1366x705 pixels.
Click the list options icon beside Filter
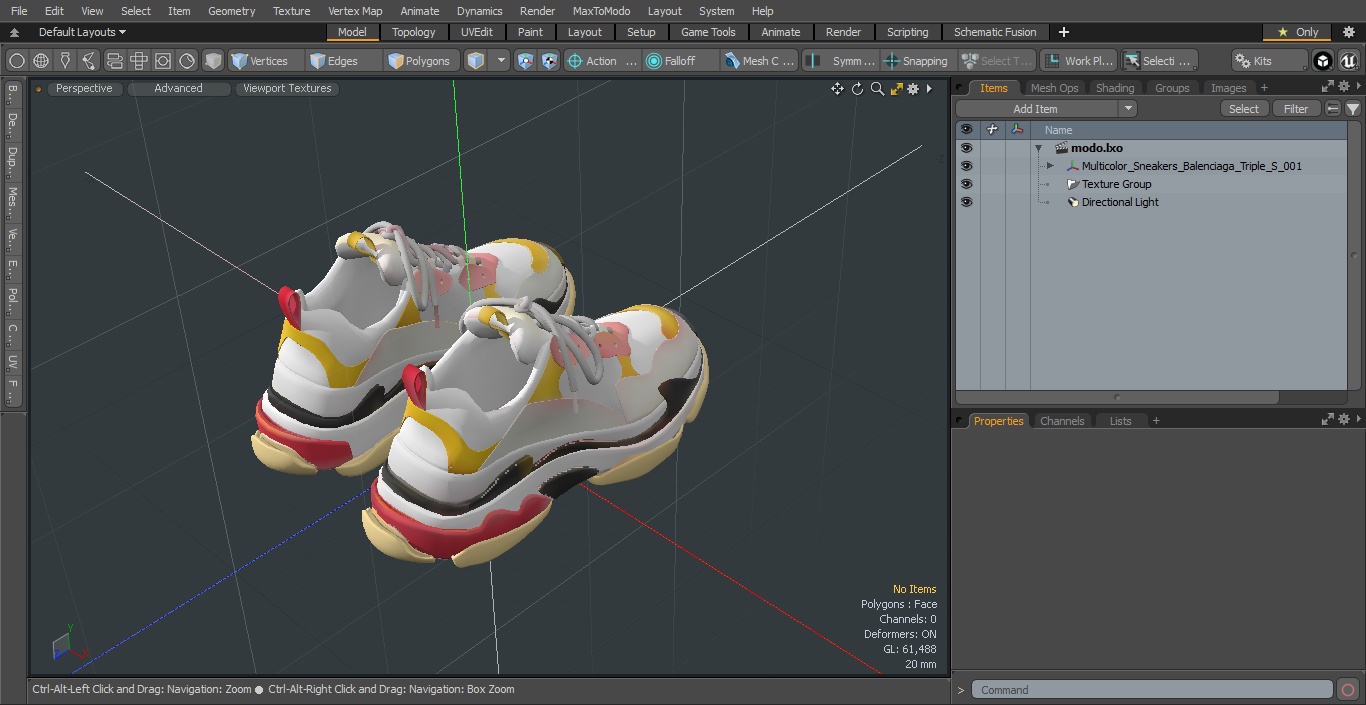1333,109
